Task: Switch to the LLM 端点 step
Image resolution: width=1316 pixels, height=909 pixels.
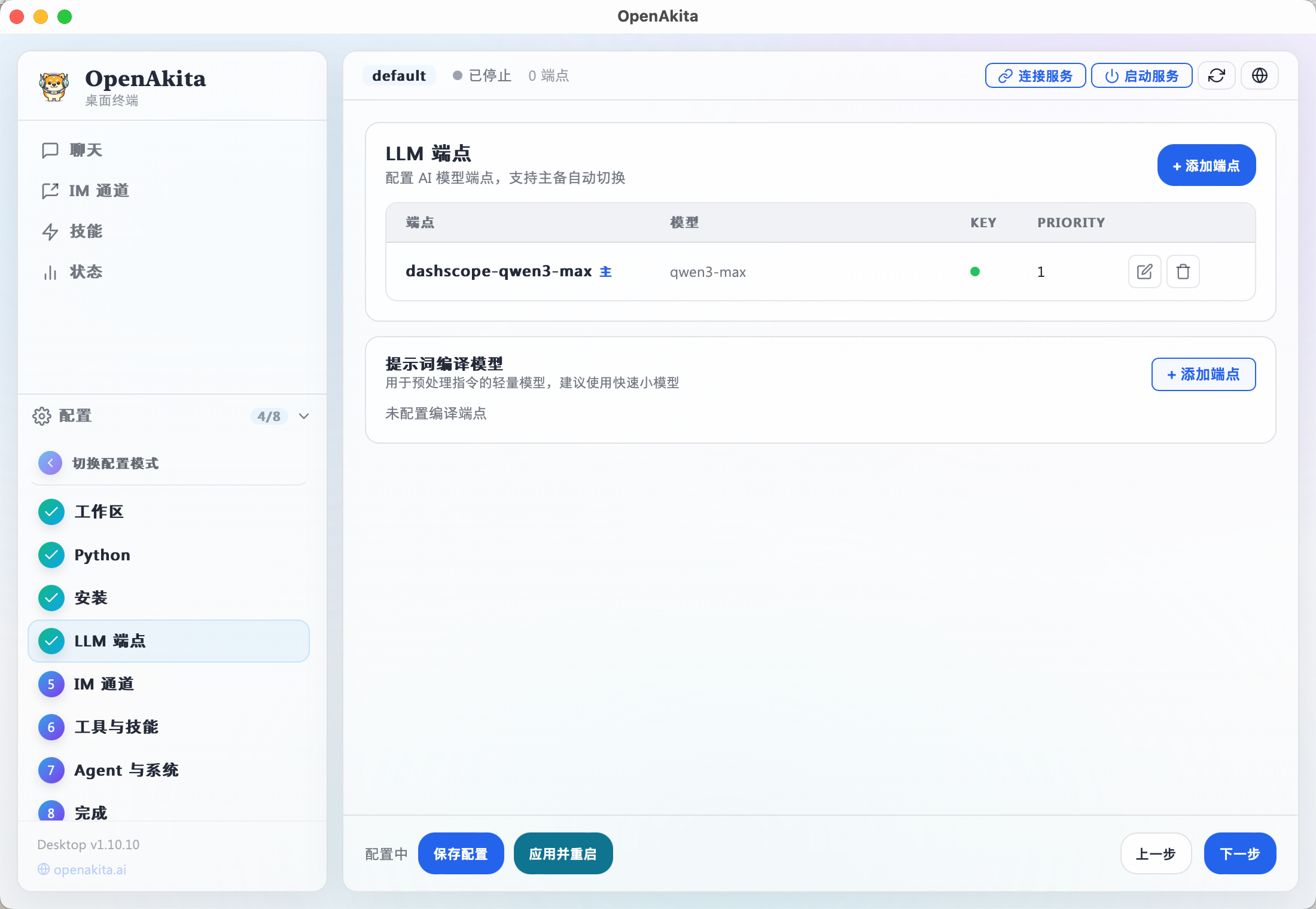Action: 111,641
